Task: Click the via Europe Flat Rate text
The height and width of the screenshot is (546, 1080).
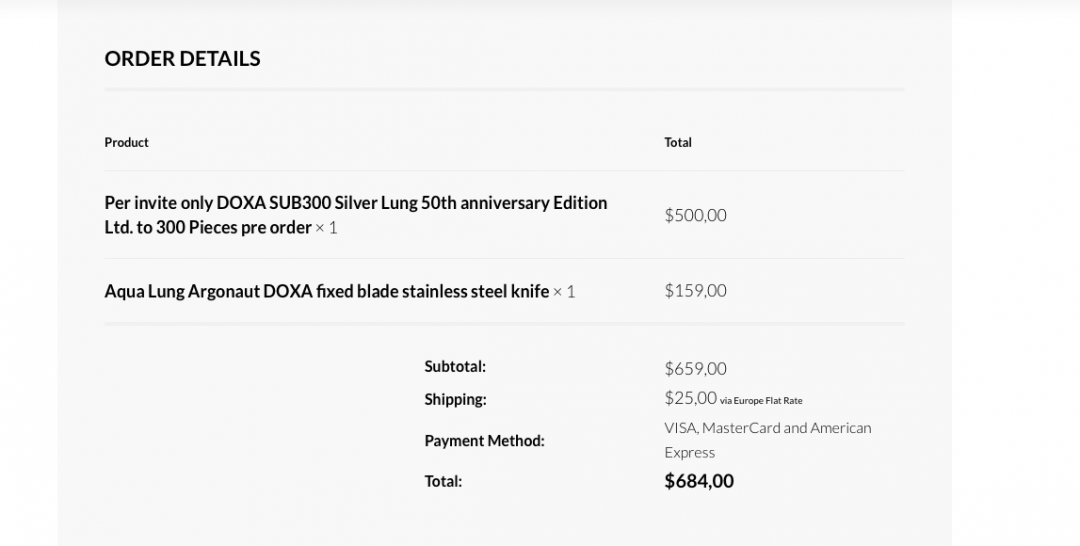Action: pos(761,401)
